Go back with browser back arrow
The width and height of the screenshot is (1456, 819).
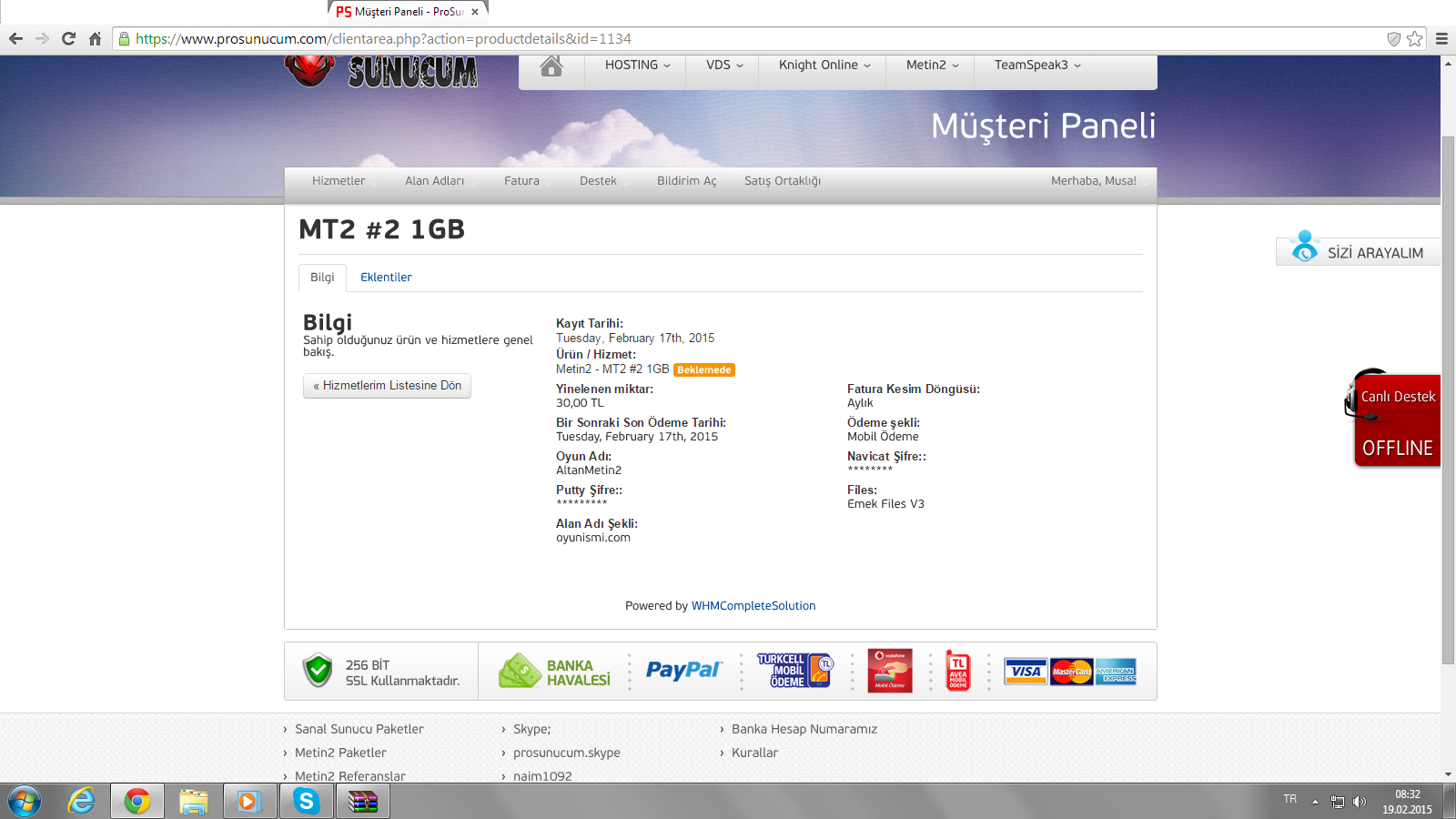click(15, 38)
